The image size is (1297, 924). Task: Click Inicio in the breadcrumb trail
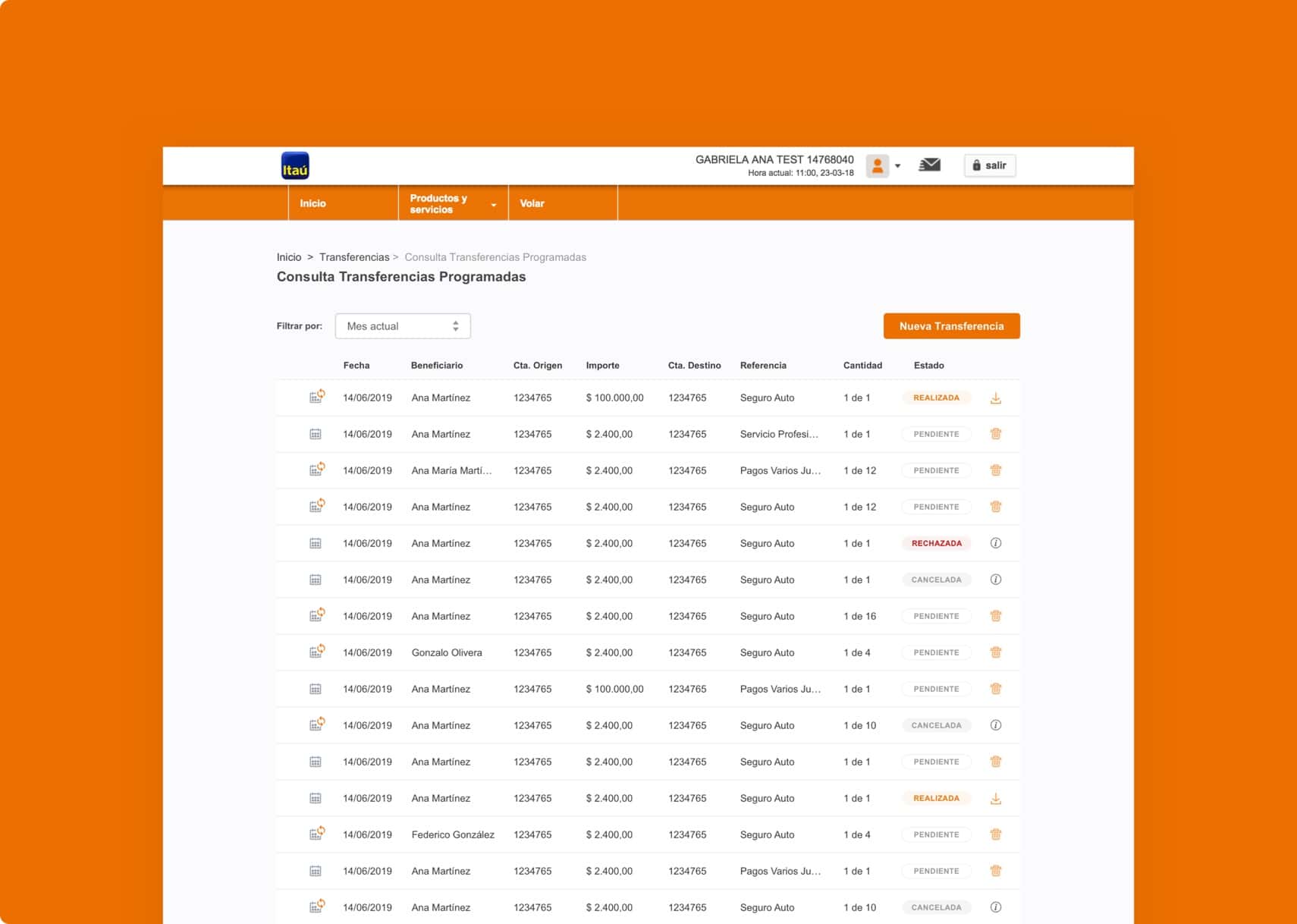(x=288, y=257)
